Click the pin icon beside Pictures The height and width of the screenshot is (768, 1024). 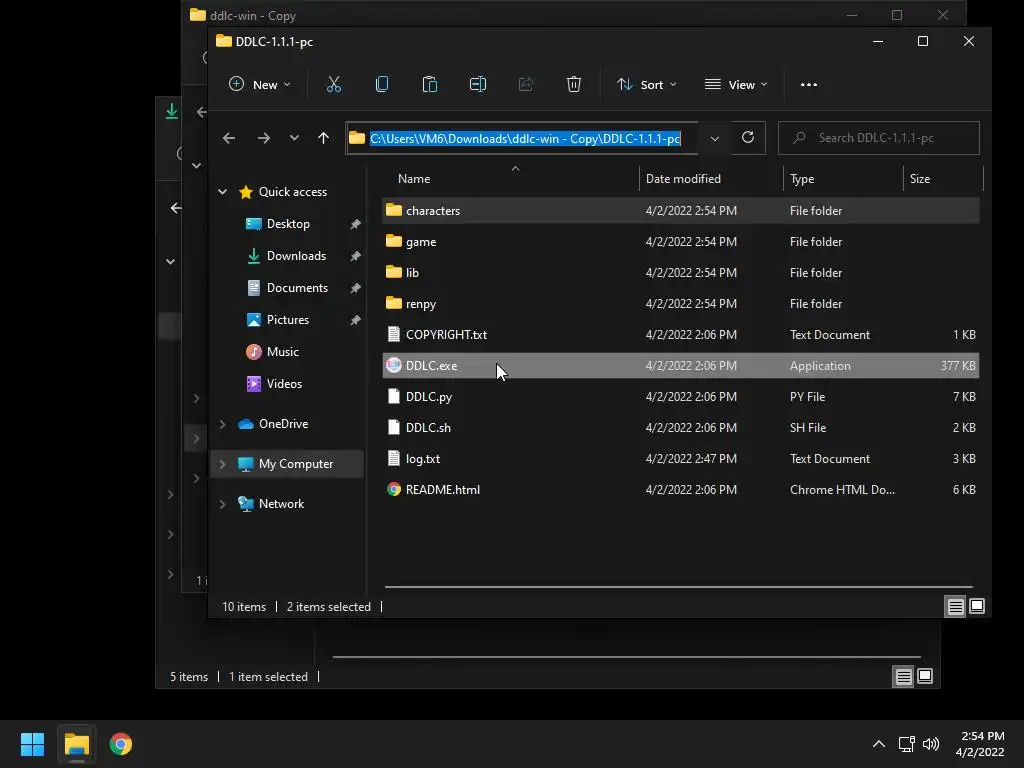pos(355,320)
